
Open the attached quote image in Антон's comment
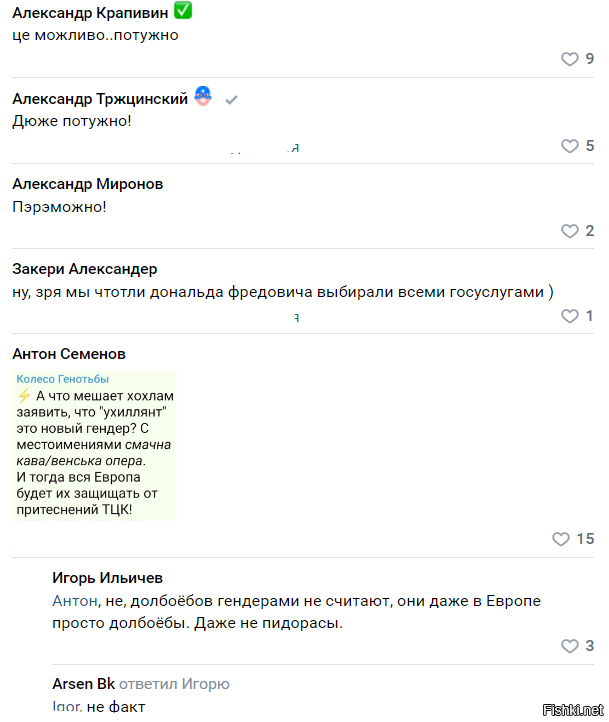tap(94, 446)
